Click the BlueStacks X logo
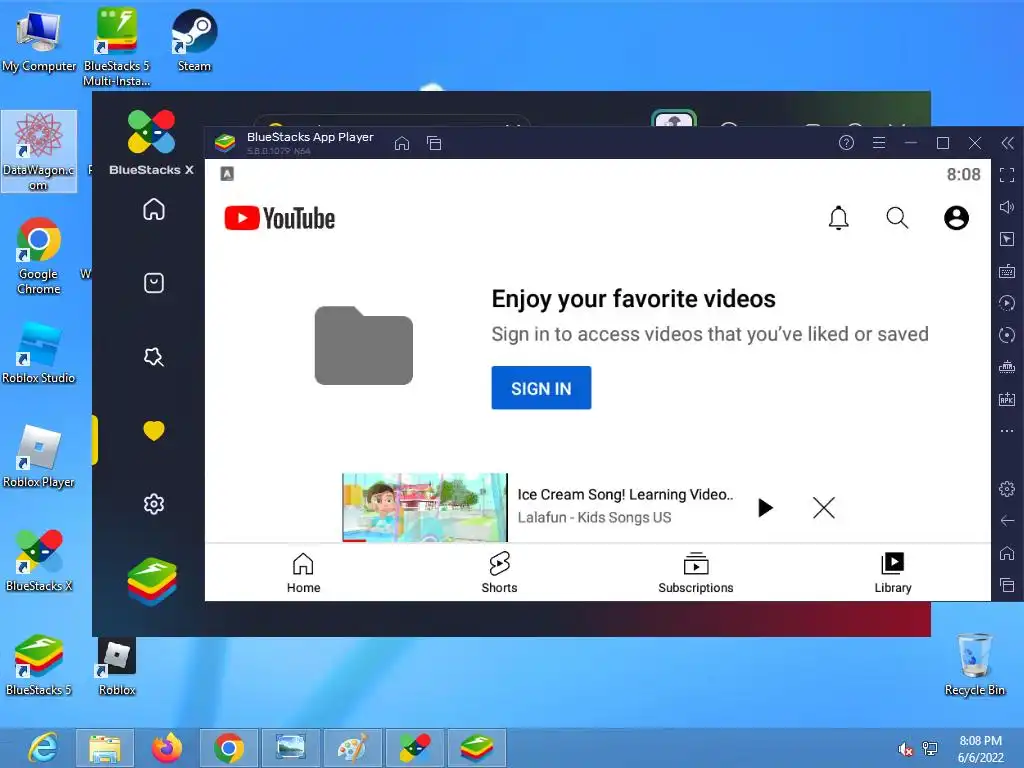This screenshot has width=1024, height=768. [152, 142]
